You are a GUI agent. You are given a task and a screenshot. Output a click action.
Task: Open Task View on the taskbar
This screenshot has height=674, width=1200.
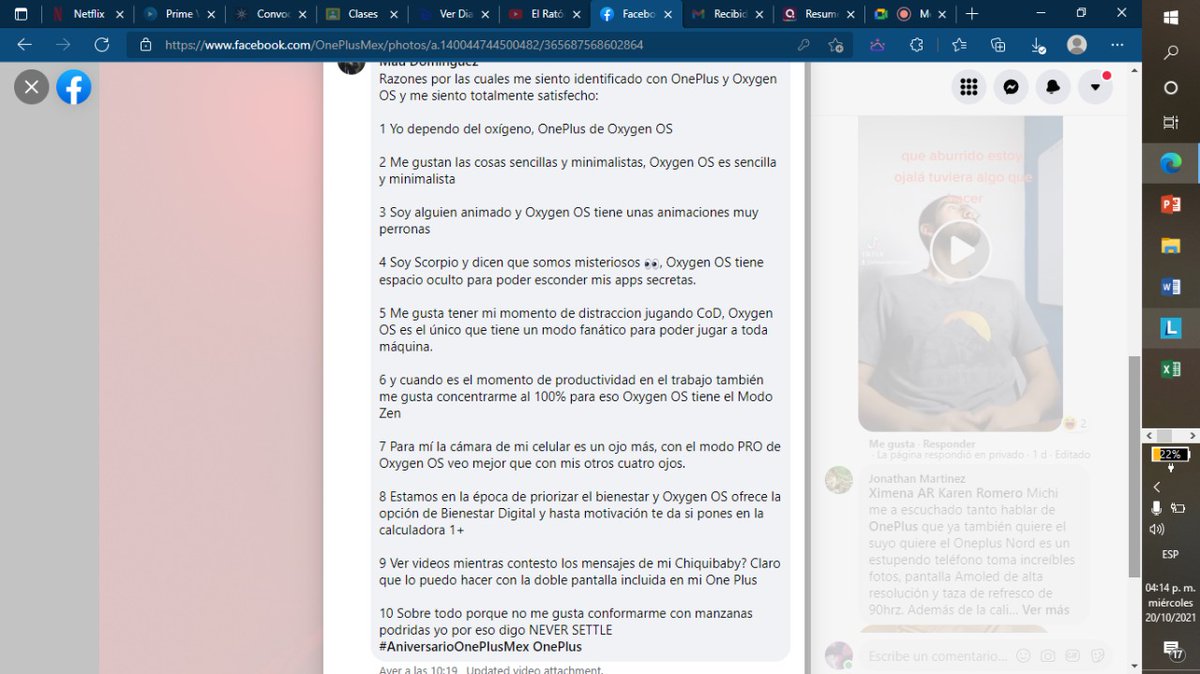click(x=1171, y=122)
